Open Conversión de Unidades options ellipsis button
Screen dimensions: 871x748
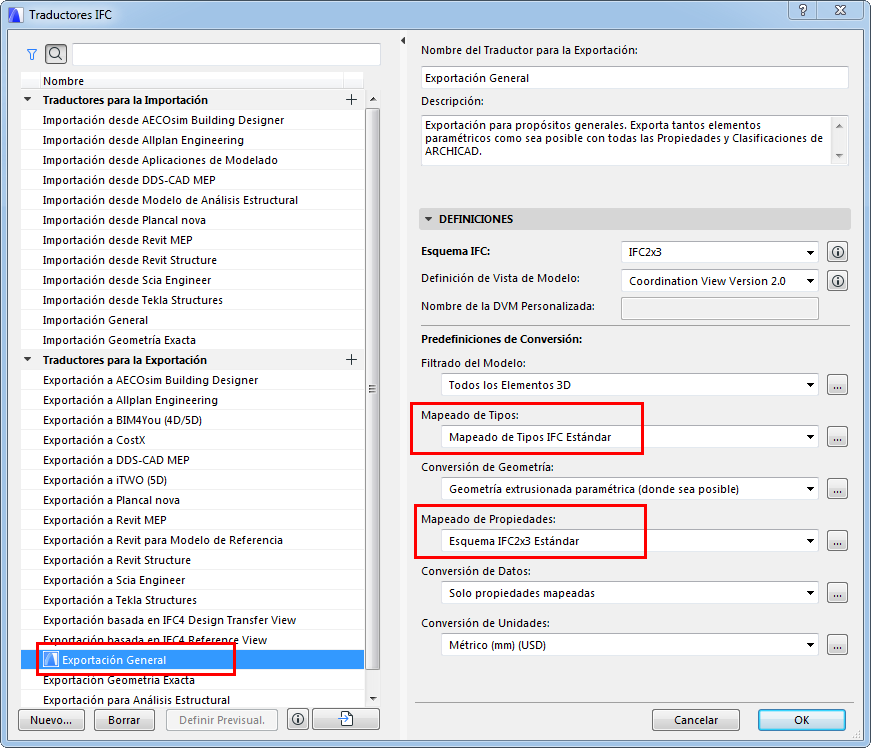(838, 645)
